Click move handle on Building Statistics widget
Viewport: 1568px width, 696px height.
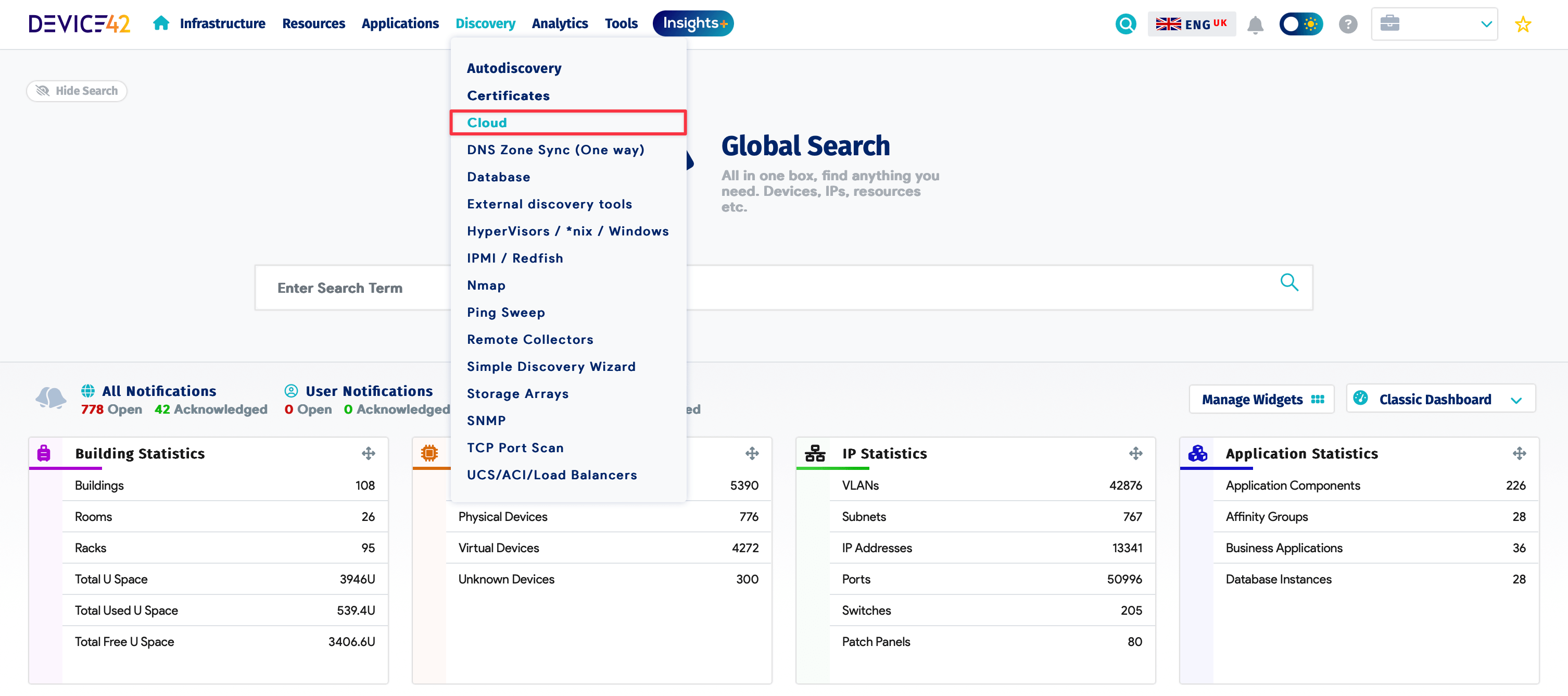pyautogui.click(x=368, y=453)
